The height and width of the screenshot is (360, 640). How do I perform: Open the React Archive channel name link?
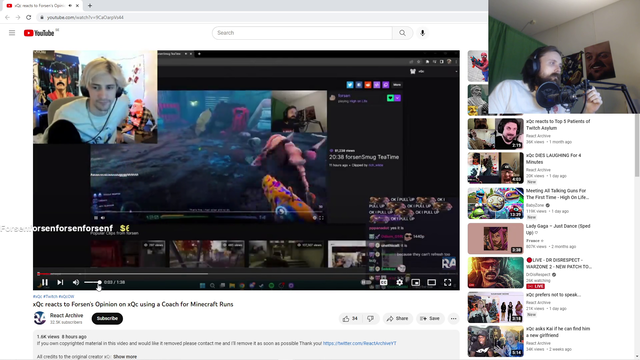pos(67,315)
